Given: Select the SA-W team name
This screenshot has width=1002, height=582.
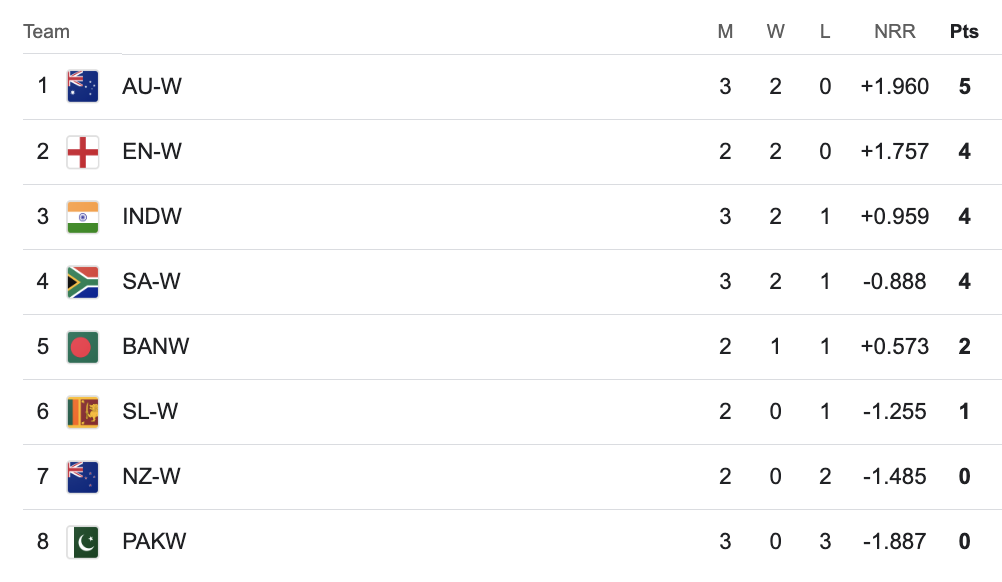Looking at the screenshot, I should click(151, 282).
